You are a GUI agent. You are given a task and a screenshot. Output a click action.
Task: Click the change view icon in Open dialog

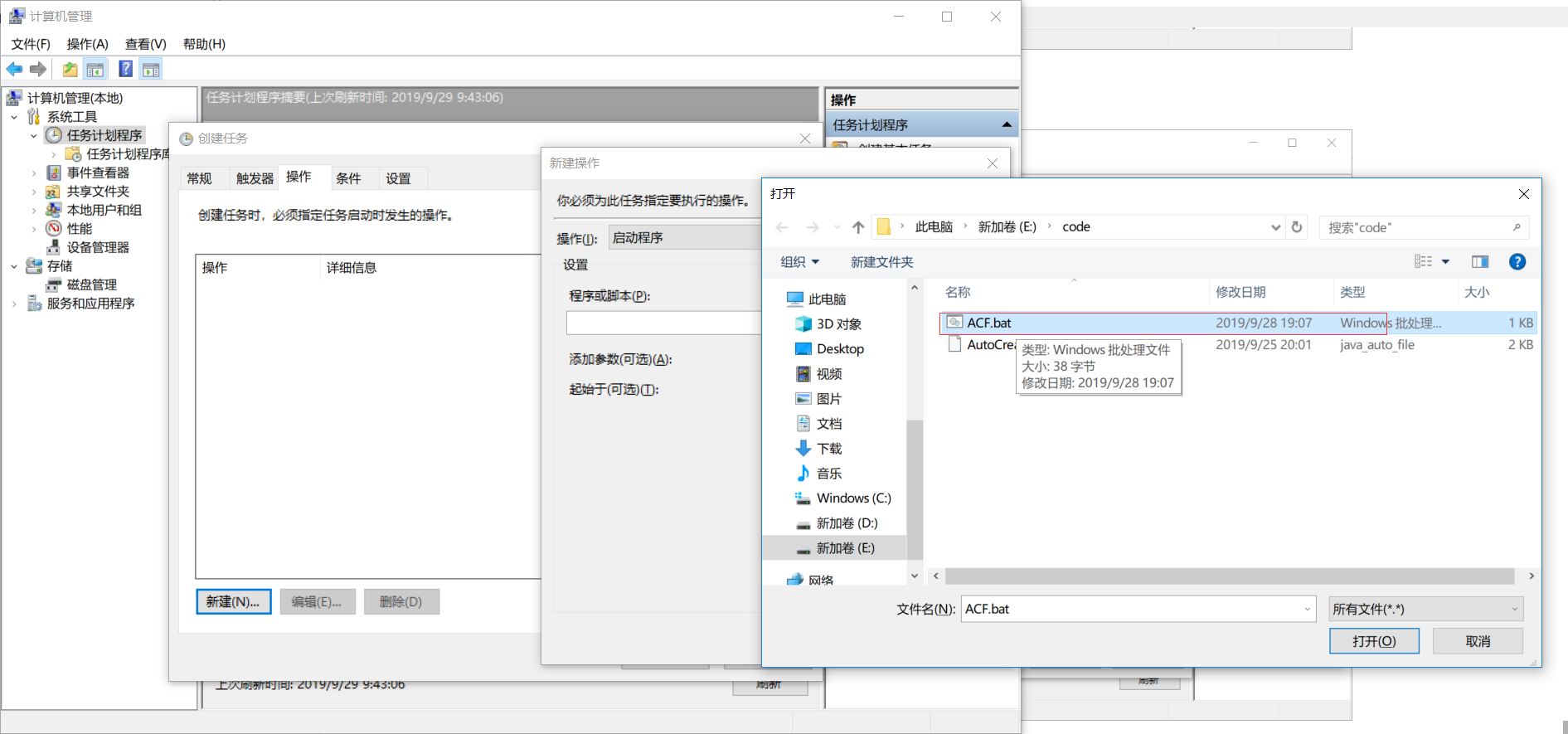pos(1423,262)
